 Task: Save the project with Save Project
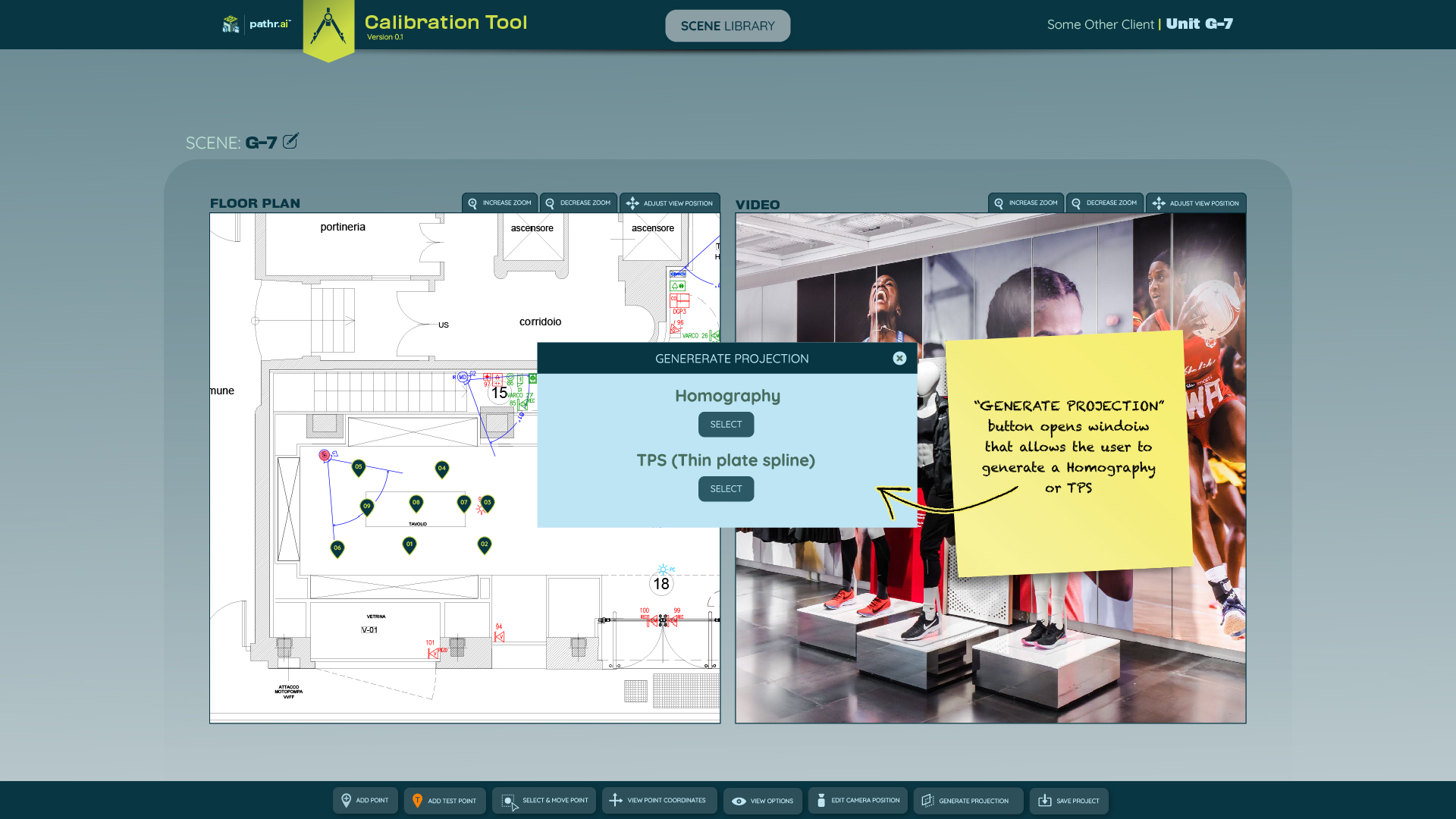tap(1068, 800)
